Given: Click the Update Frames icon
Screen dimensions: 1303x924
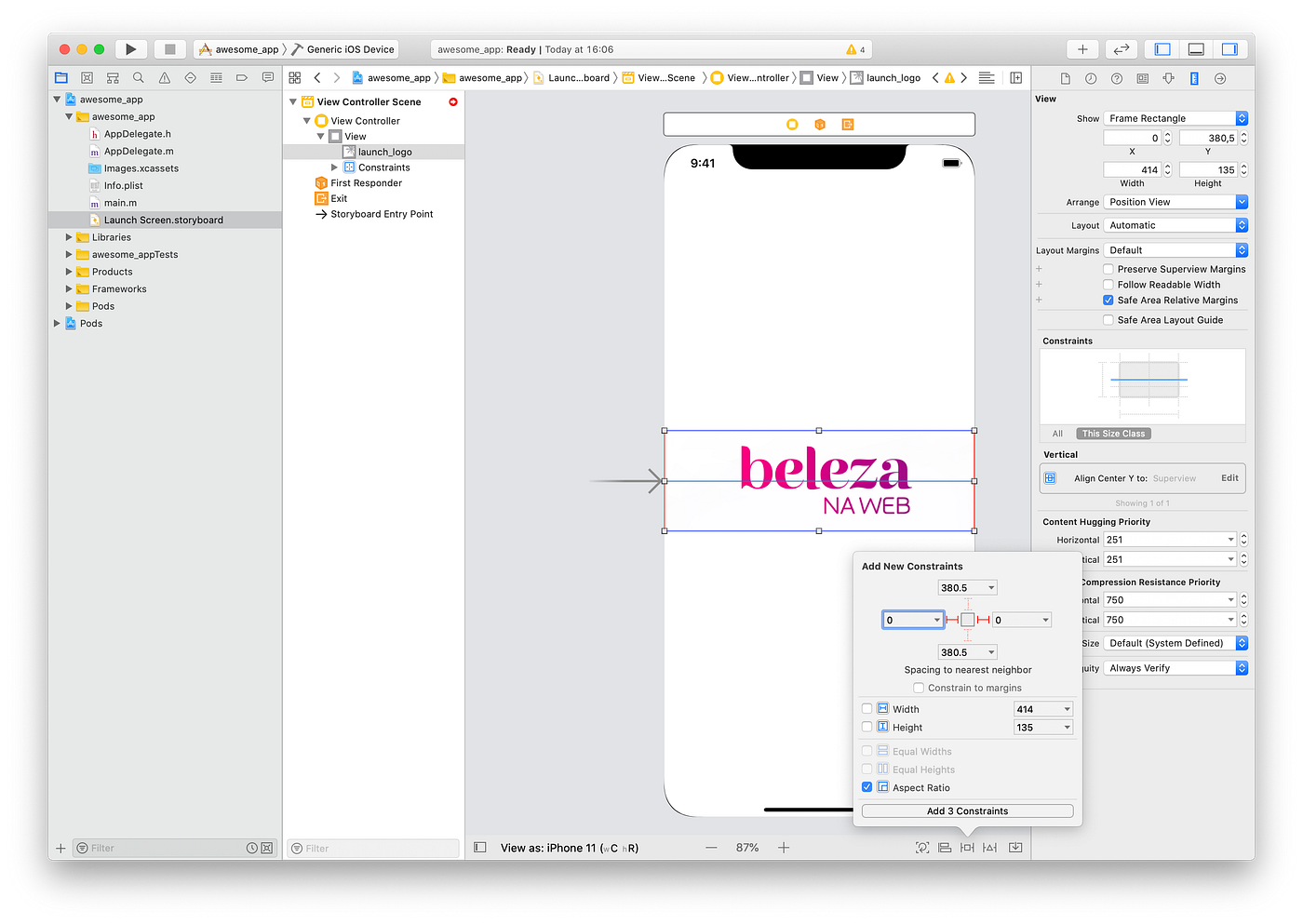Looking at the screenshot, I should point(922,847).
